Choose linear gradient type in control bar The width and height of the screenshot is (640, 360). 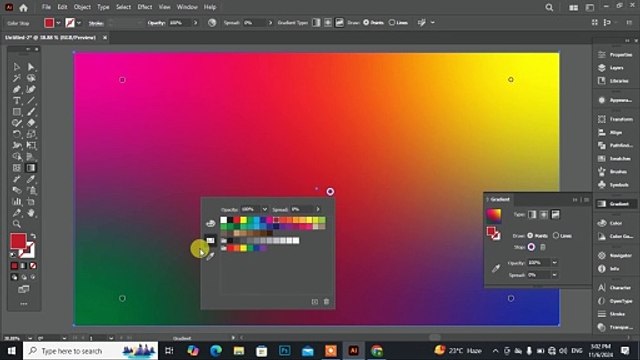316,22
